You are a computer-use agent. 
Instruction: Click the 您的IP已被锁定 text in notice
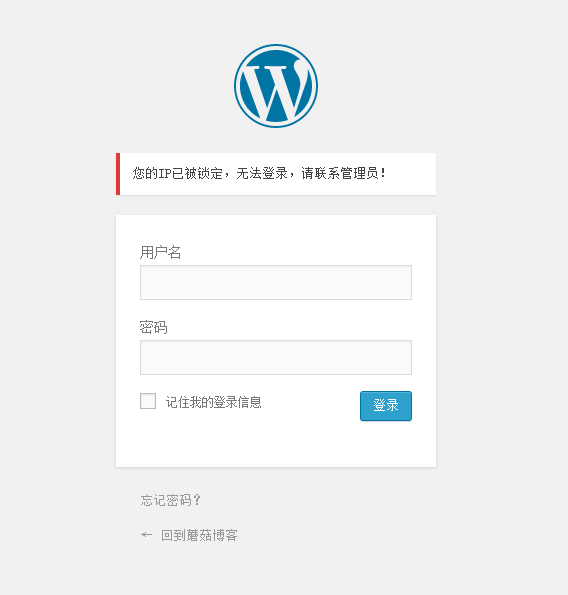[178, 173]
